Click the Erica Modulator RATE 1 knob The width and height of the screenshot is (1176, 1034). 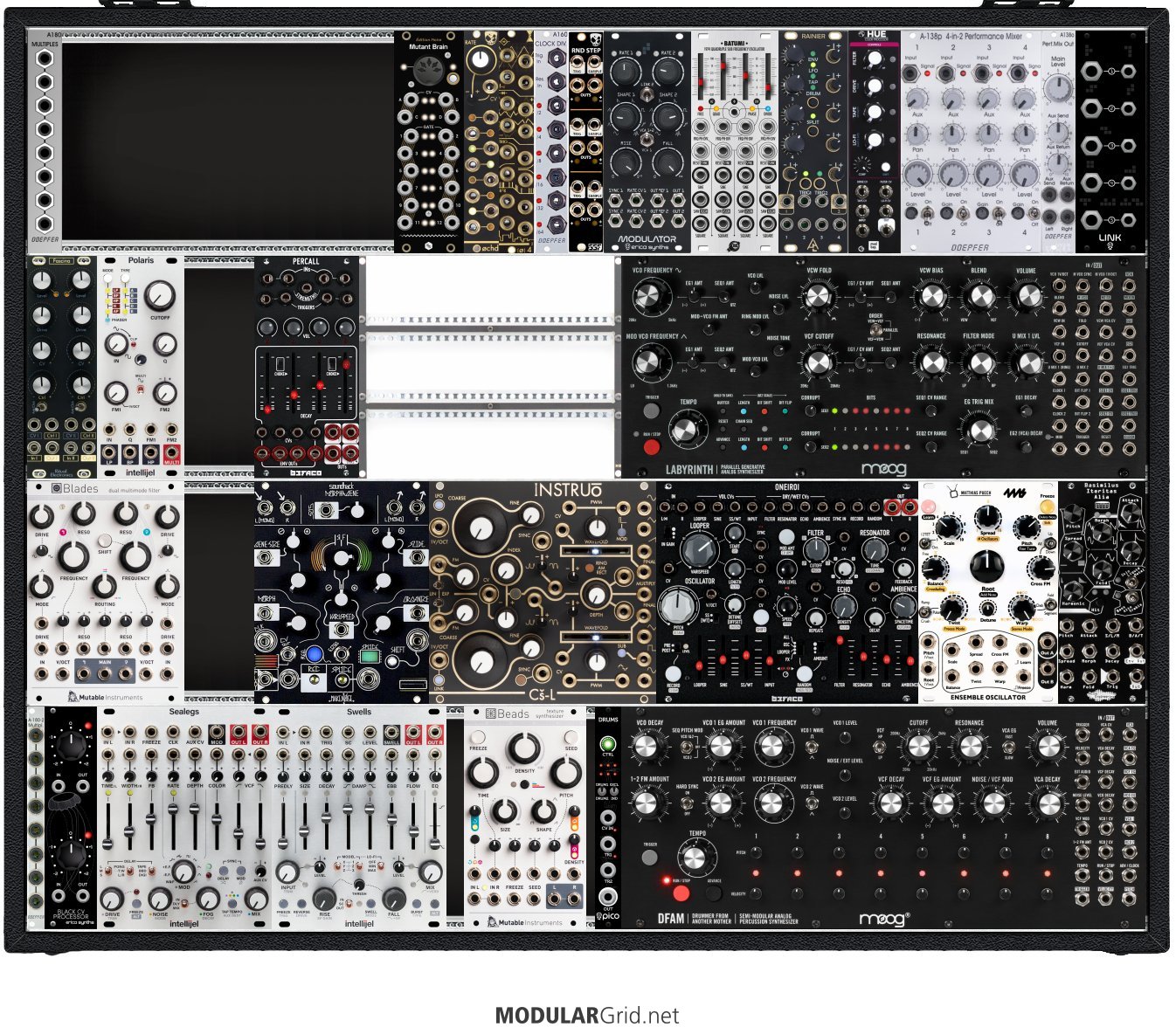click(x=625, y=72)
